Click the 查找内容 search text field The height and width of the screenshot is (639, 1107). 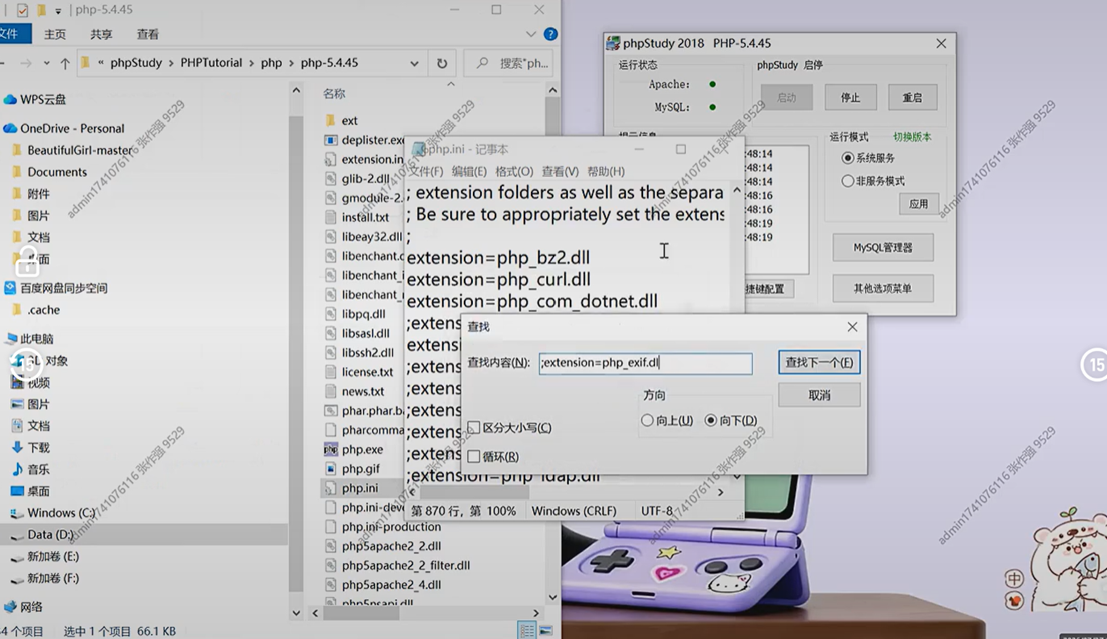tap(645, 363)
